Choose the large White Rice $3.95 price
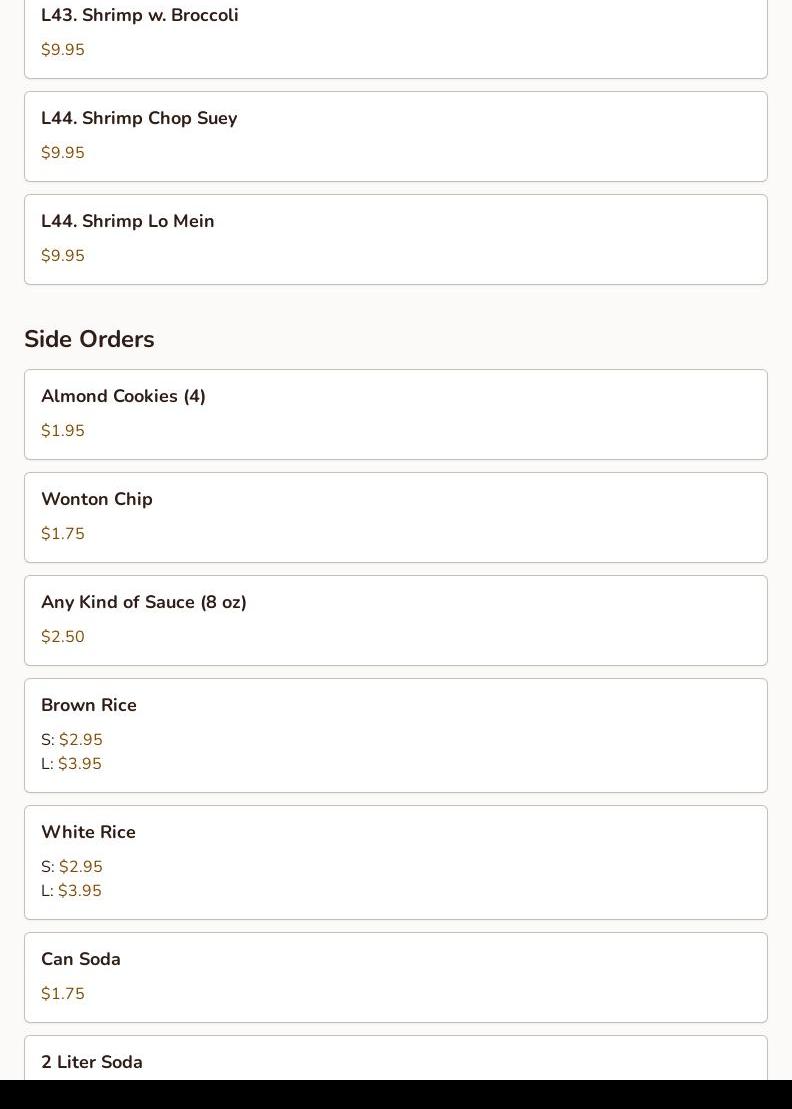This screenshot has height=1109, width=792. coord(79,891)
